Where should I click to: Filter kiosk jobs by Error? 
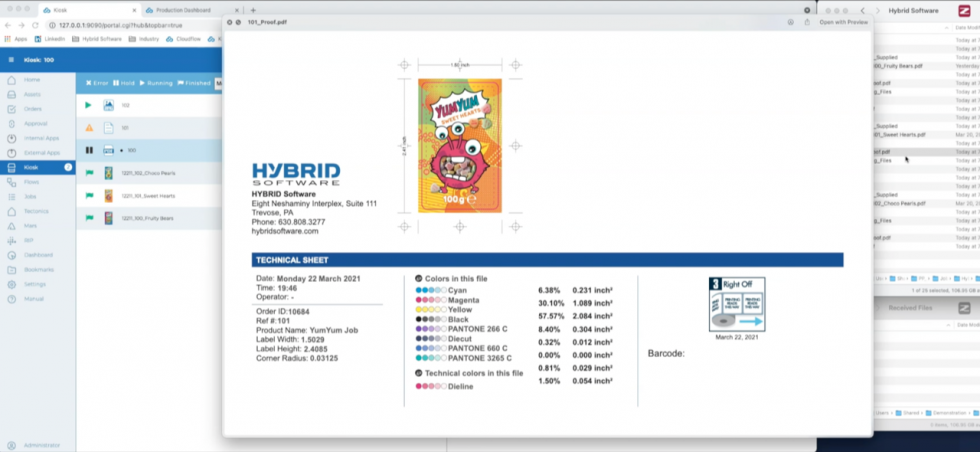pyautogui.click(x=97, y=83)
